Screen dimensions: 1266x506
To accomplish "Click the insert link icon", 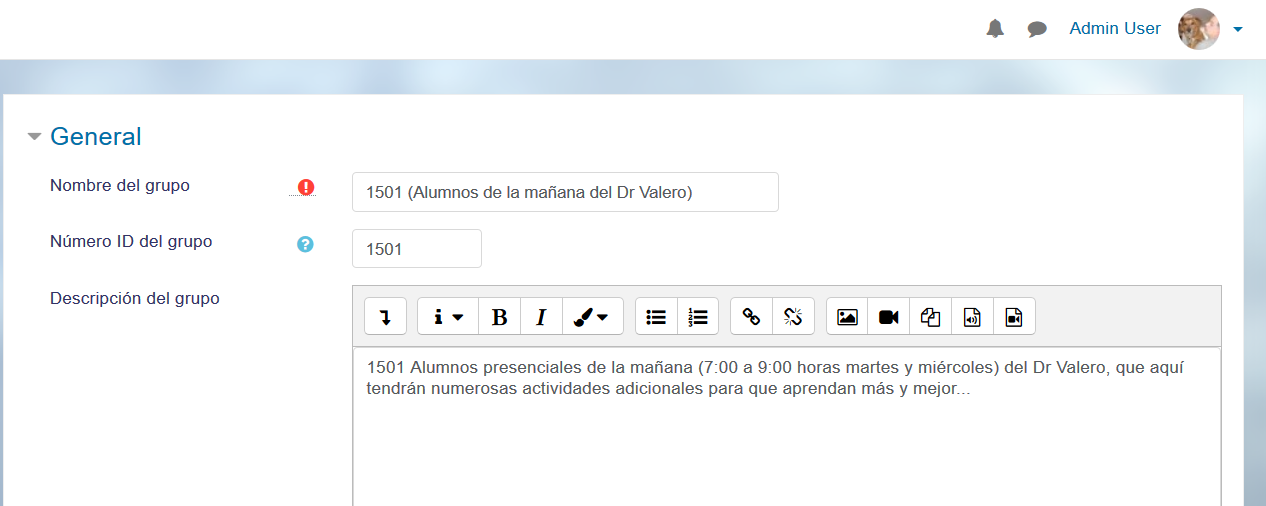I will 751,316.
